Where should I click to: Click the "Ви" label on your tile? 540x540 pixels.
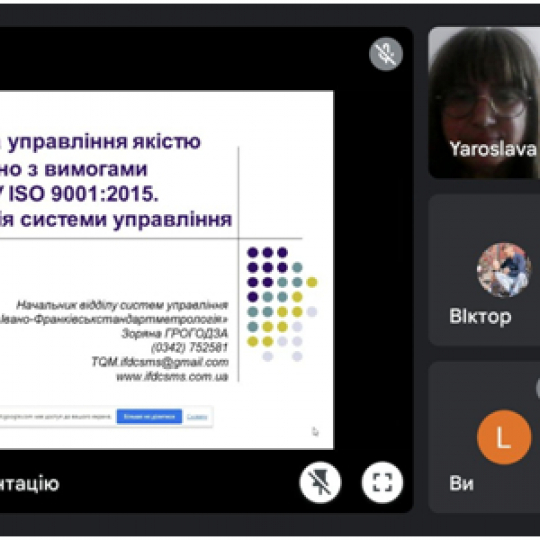tap(461, 484)
